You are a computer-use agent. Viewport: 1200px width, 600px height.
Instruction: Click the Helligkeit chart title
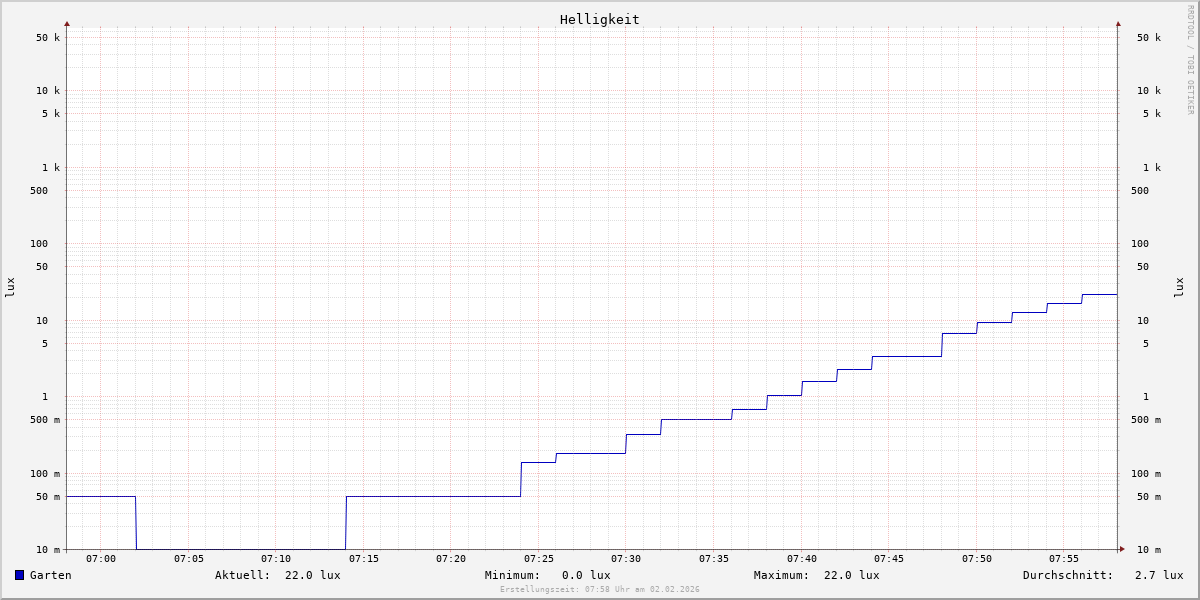[x=599, y=19]
